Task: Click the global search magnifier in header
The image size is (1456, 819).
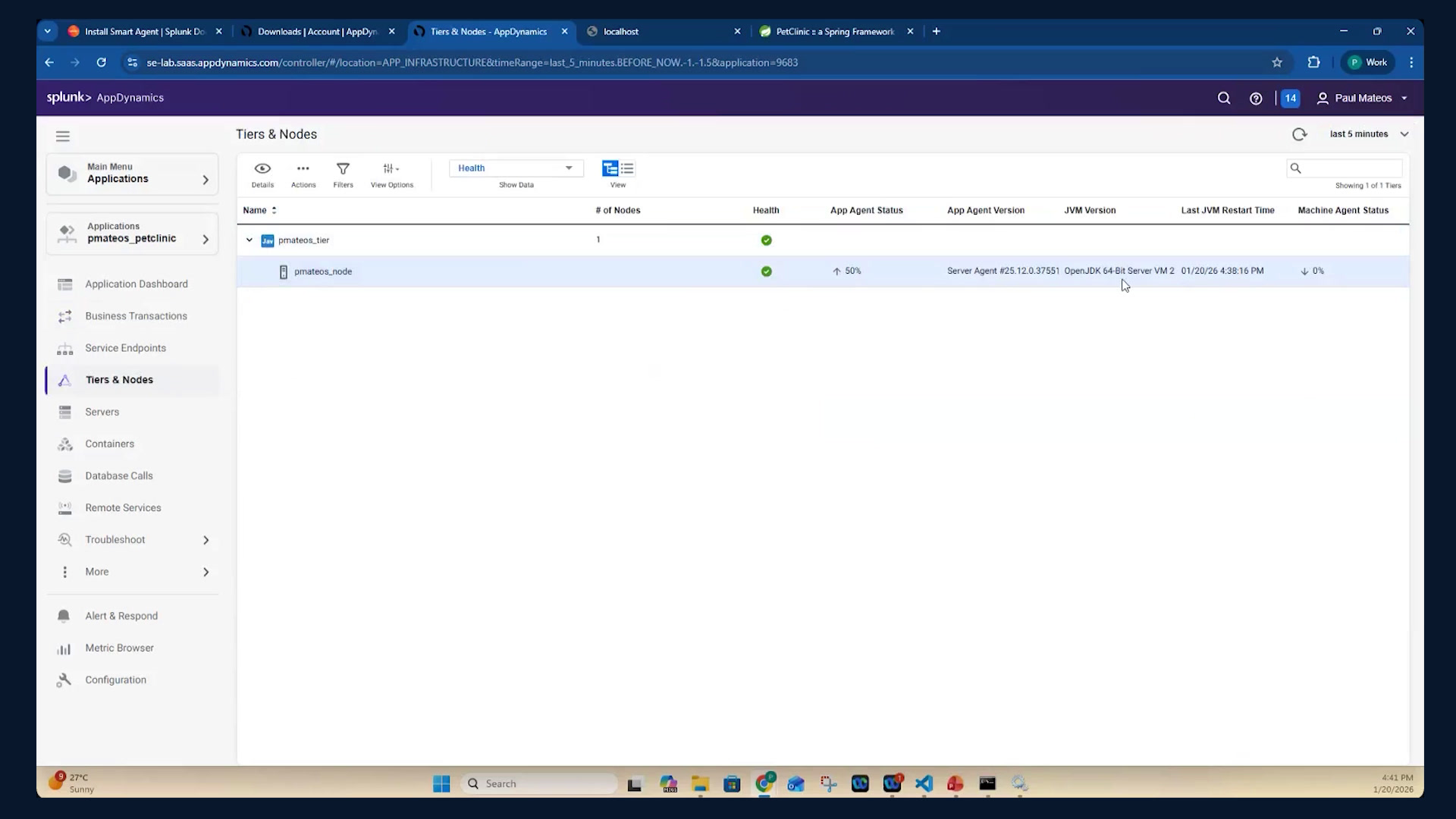Action: point(1224,99)
